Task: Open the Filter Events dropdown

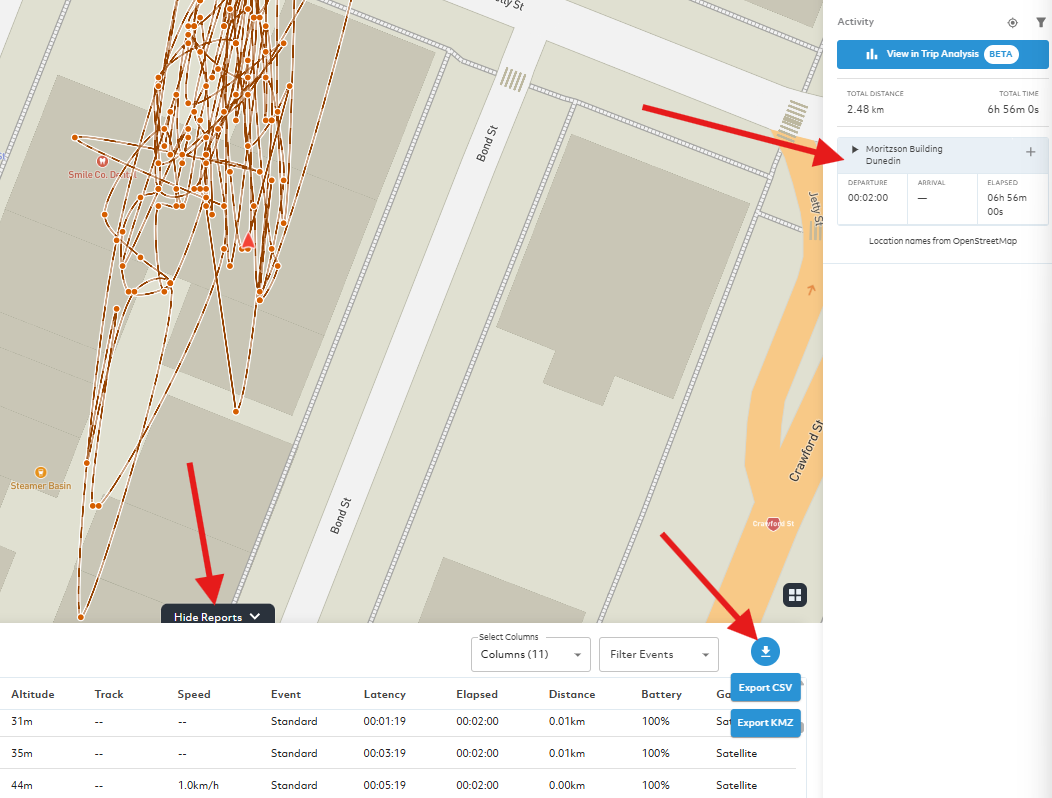Action: (658, 655)
